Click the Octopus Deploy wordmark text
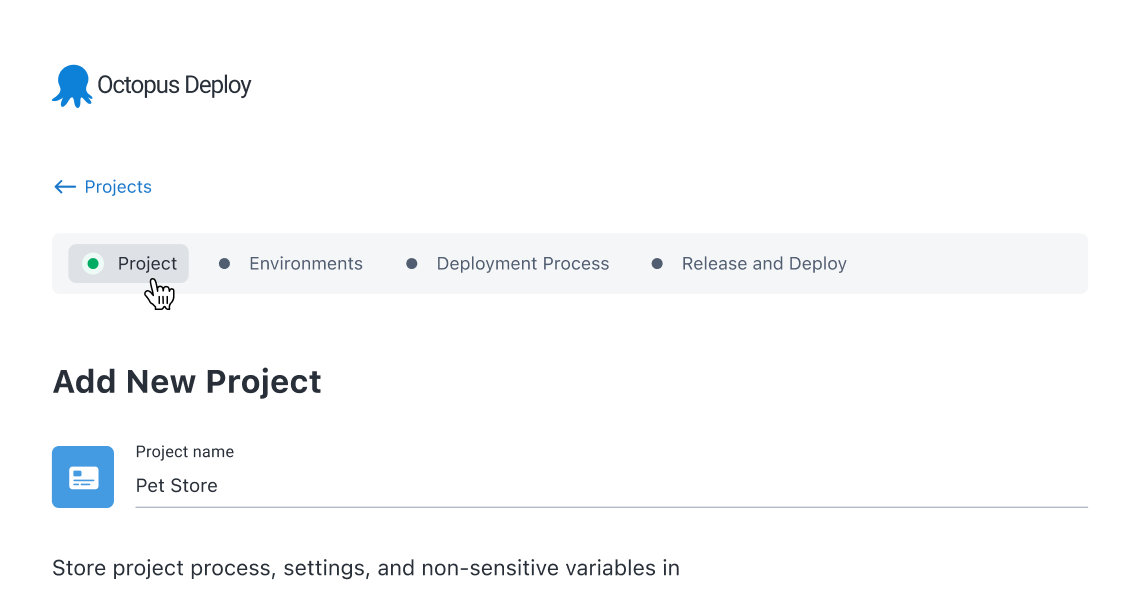1140x600 pixels. (x=174, y=86)
